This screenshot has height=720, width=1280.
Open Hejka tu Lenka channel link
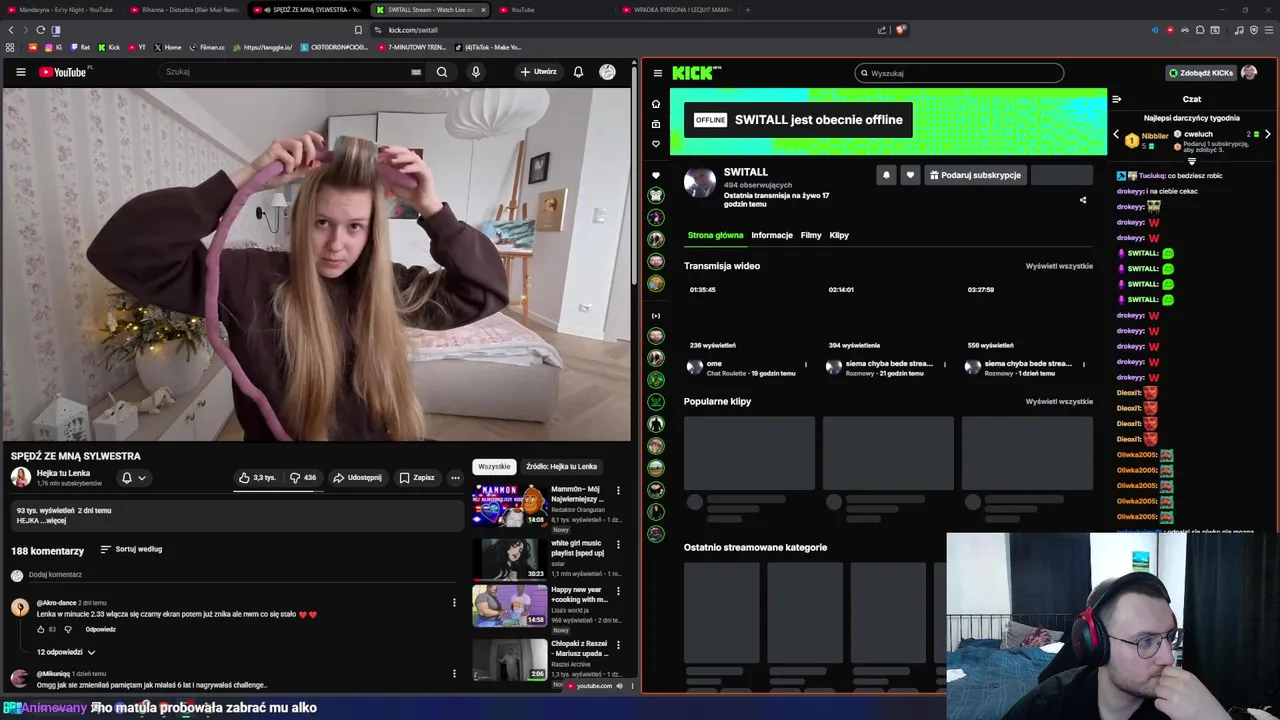coord(63,473)
